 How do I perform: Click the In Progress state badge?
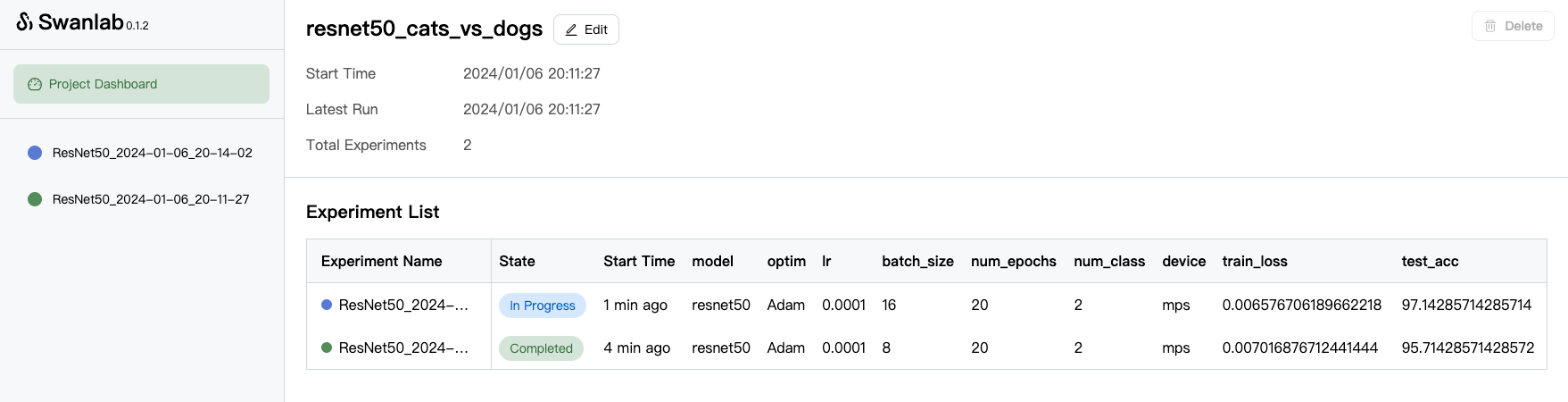pos(543,306)
